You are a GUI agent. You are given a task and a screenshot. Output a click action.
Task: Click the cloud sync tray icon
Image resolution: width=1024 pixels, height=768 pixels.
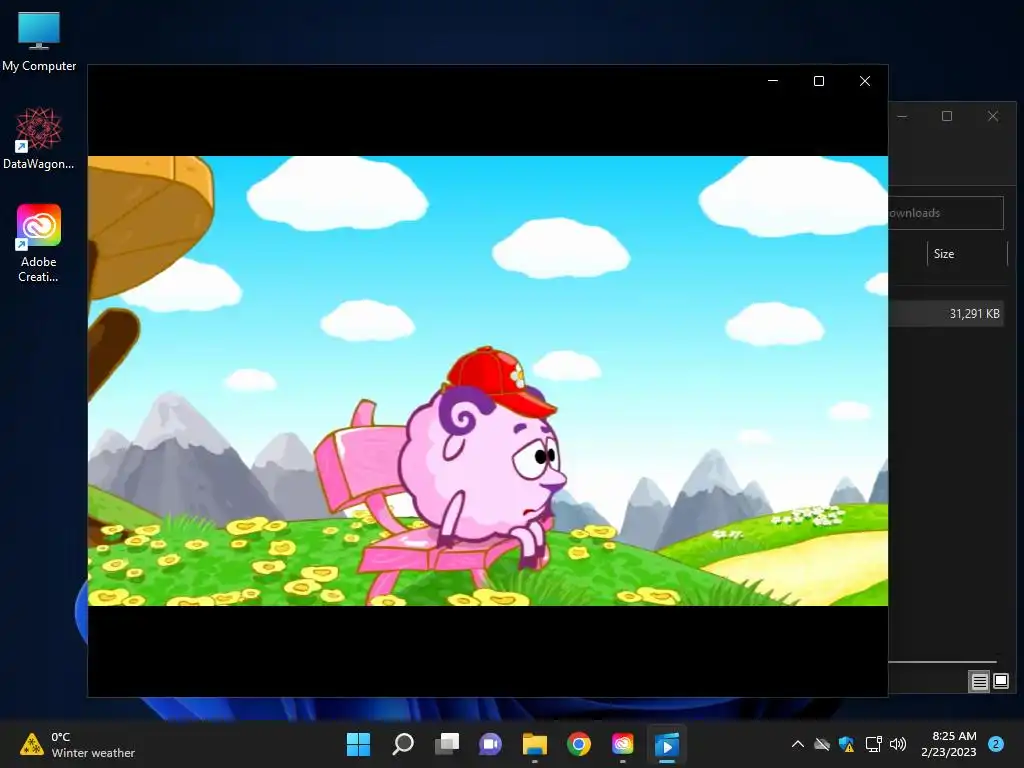tap(822, 744)
